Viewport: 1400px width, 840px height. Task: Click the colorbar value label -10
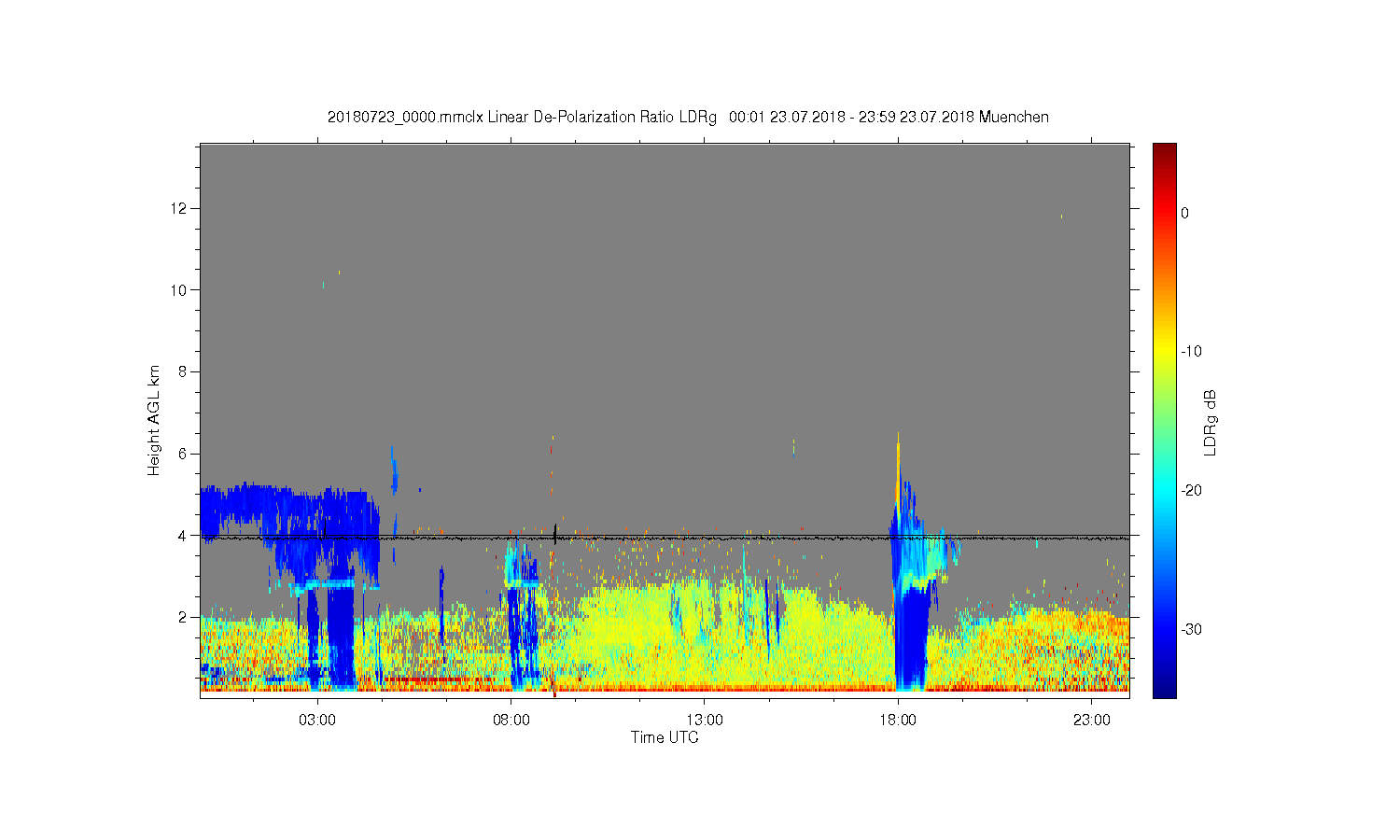click(1191, 352)
